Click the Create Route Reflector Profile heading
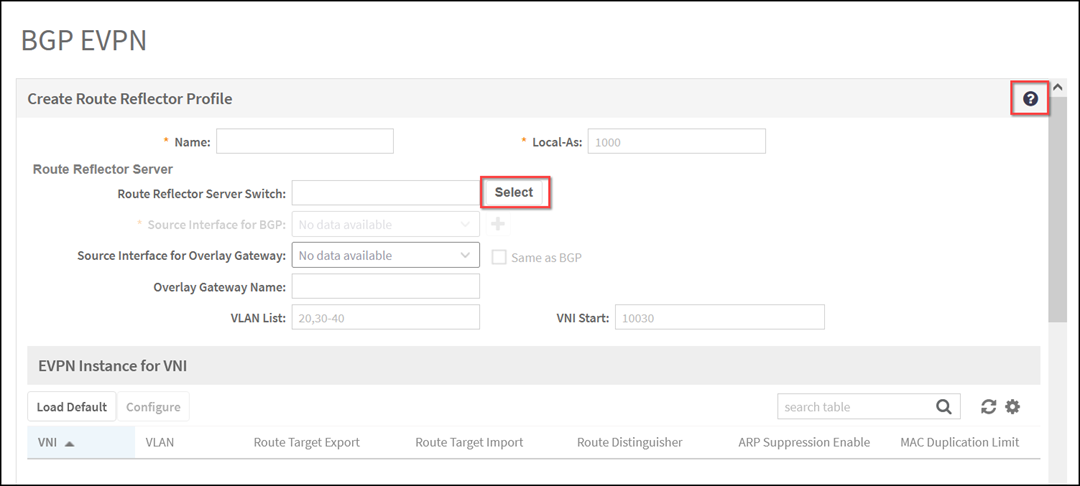 click(x=129, y=98)
